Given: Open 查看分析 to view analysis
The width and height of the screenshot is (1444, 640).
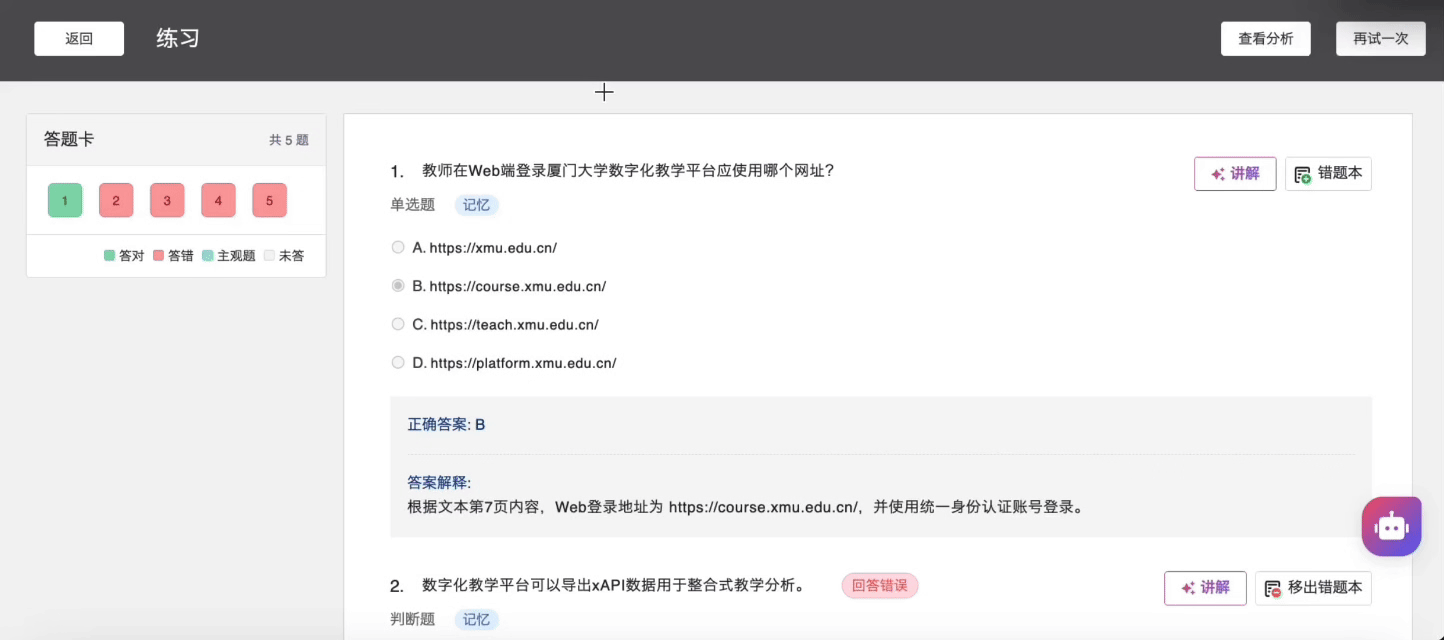Looking at the screenshot, I should tap(1265, 39).
